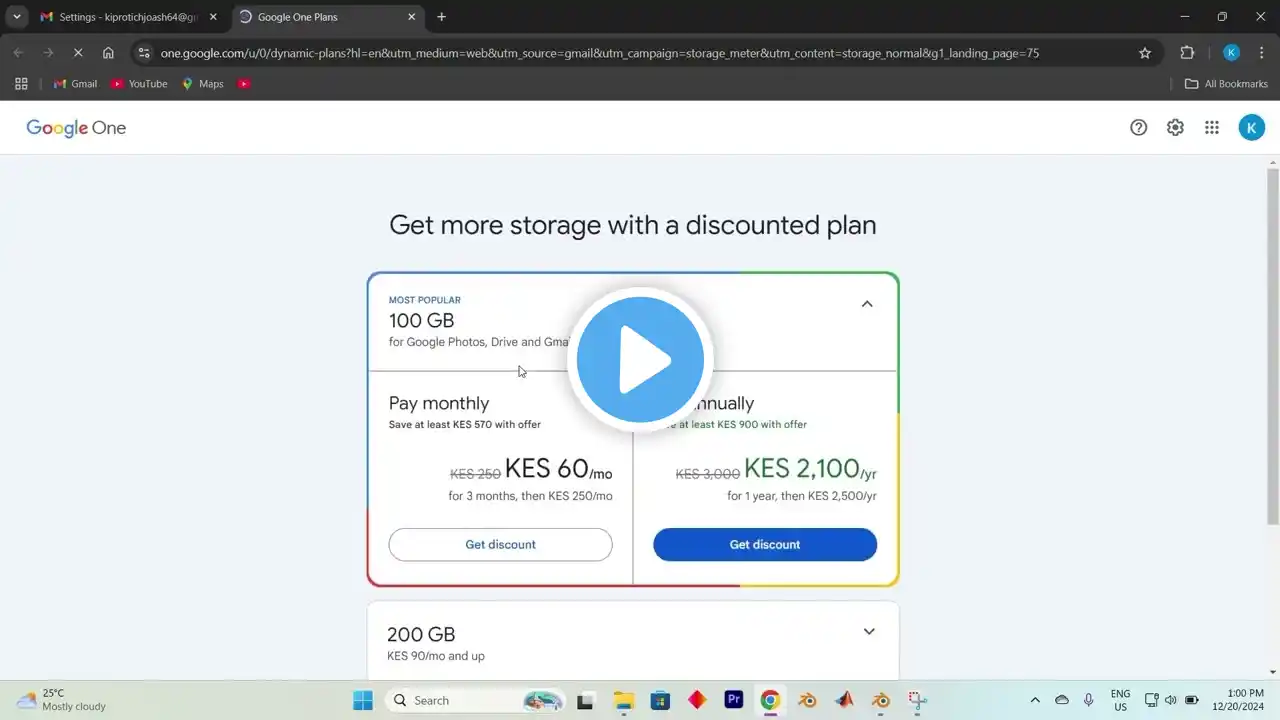Close the Google One Plans tab
Image resolution: width=1280 pixels, height=720 pixels.
(x=411, y=17)
